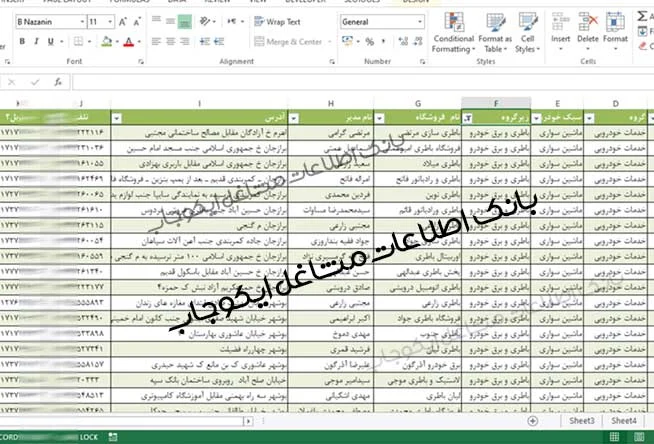Select column D header
The height and width of the screenshot is (444, 654).
pos(616,103)
